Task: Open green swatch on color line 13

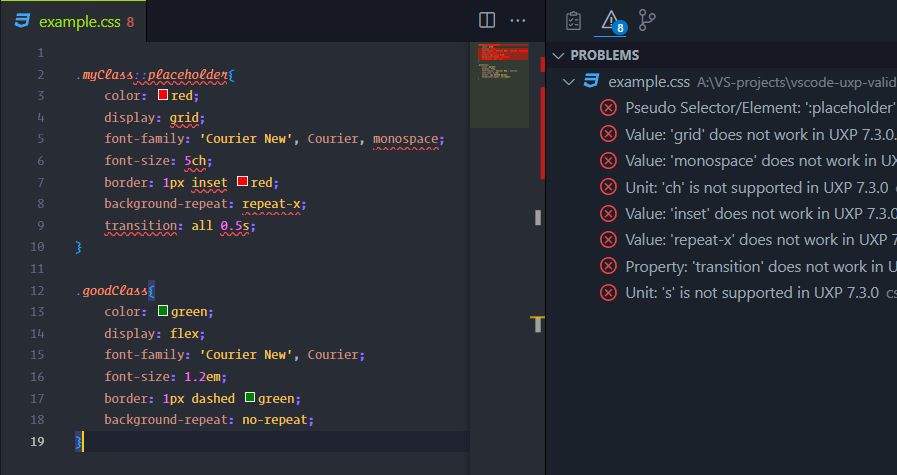Action: pos(162,311)
